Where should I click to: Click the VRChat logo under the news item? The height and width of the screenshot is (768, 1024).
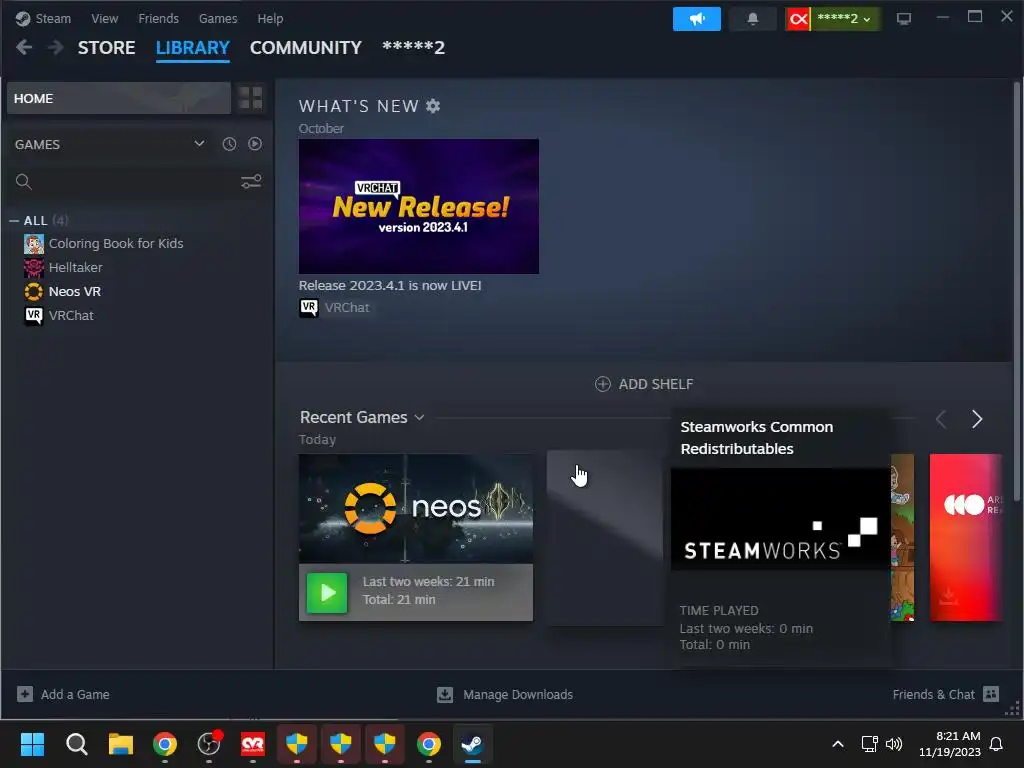(x=309, y=308)
